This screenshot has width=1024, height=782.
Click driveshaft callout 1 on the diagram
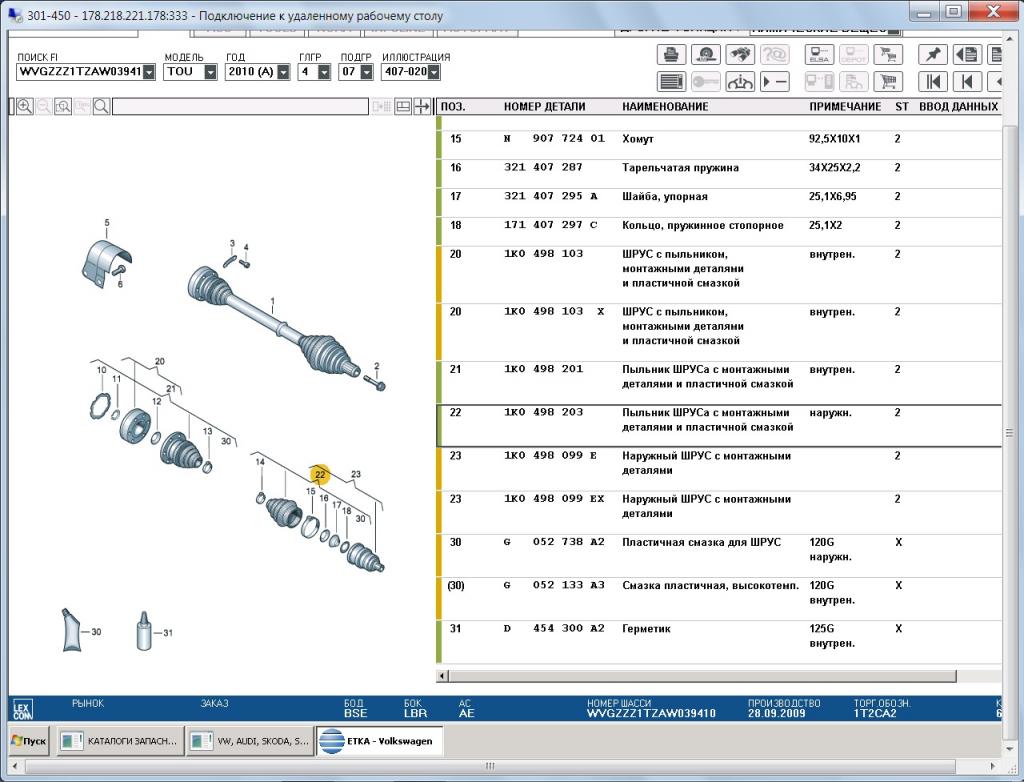click(273, 302)
